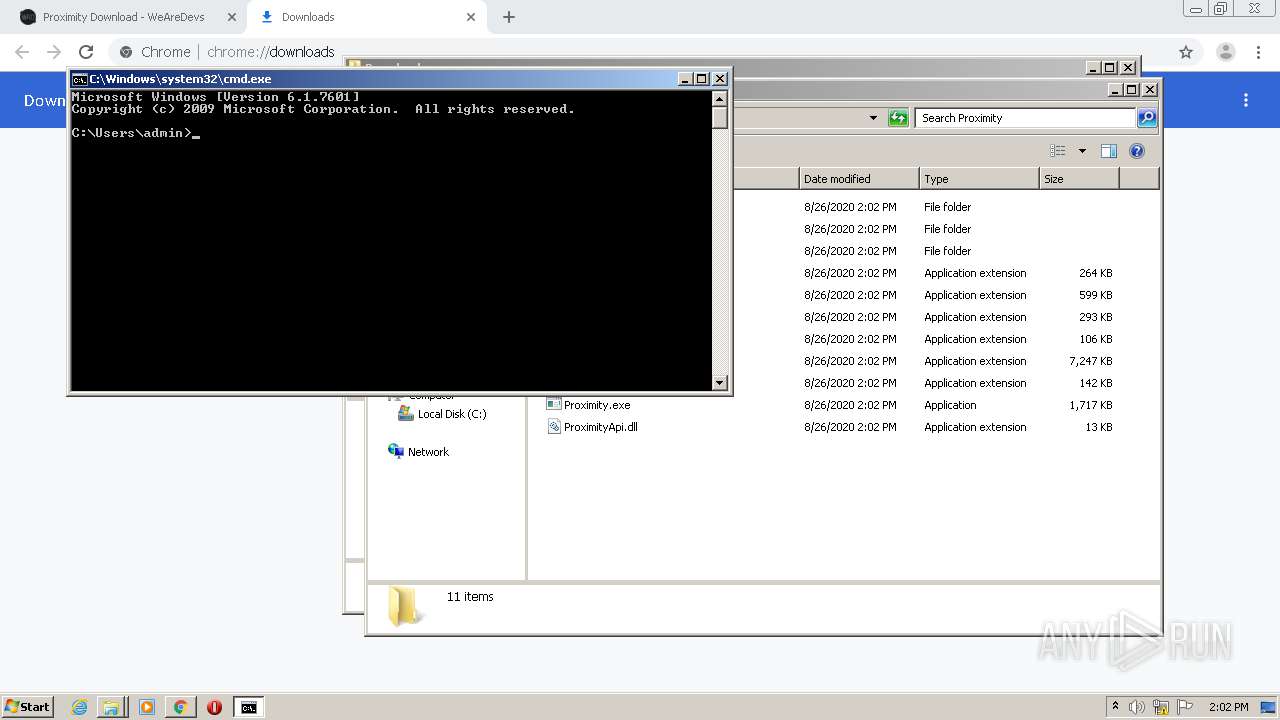The image size is (1280, 720).
Task: Open Opera browser taskbar icon
Action: 214,707
